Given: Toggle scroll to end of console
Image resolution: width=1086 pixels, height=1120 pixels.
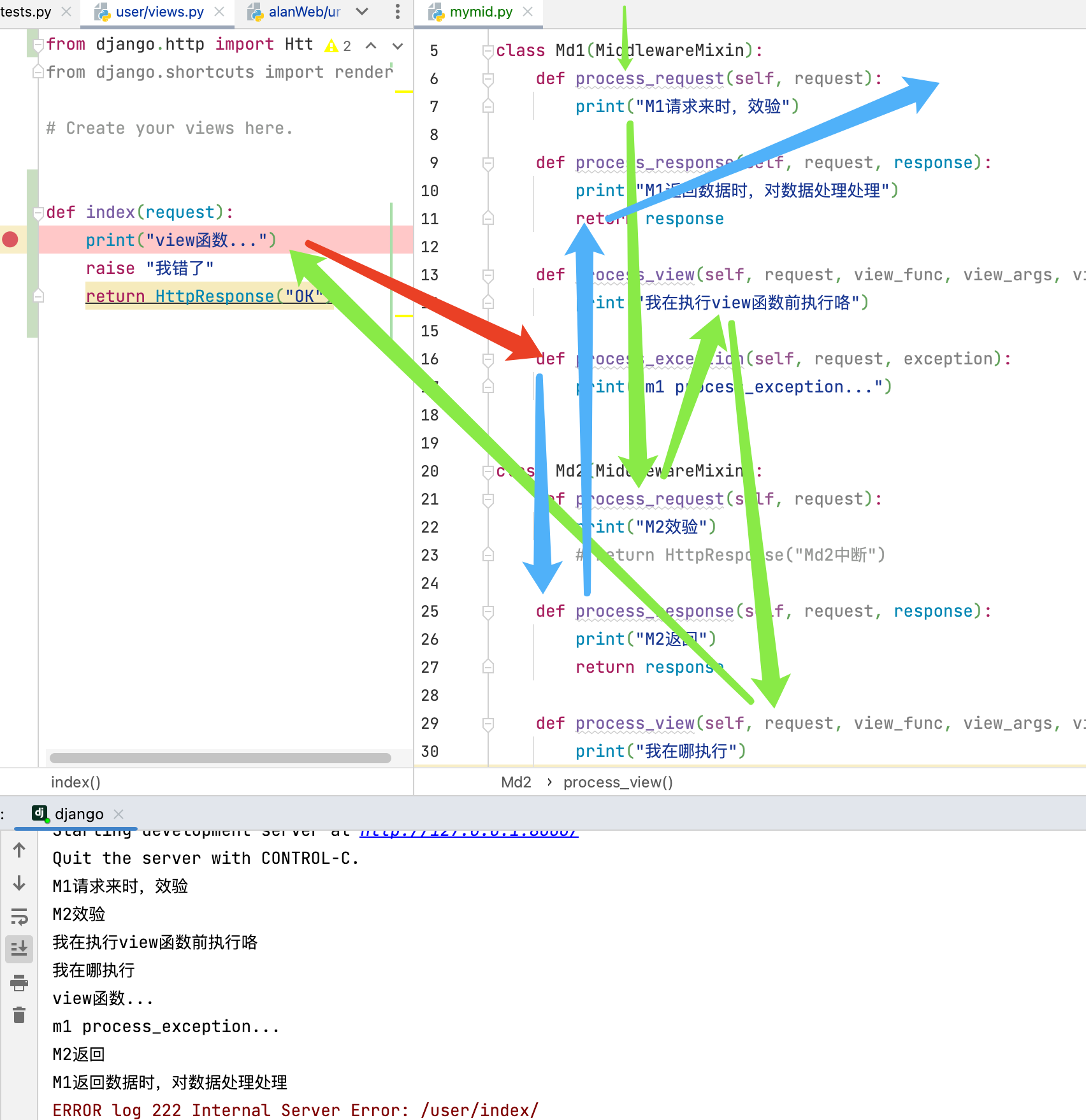Looking at the screenshot, I should coord(19,949).
